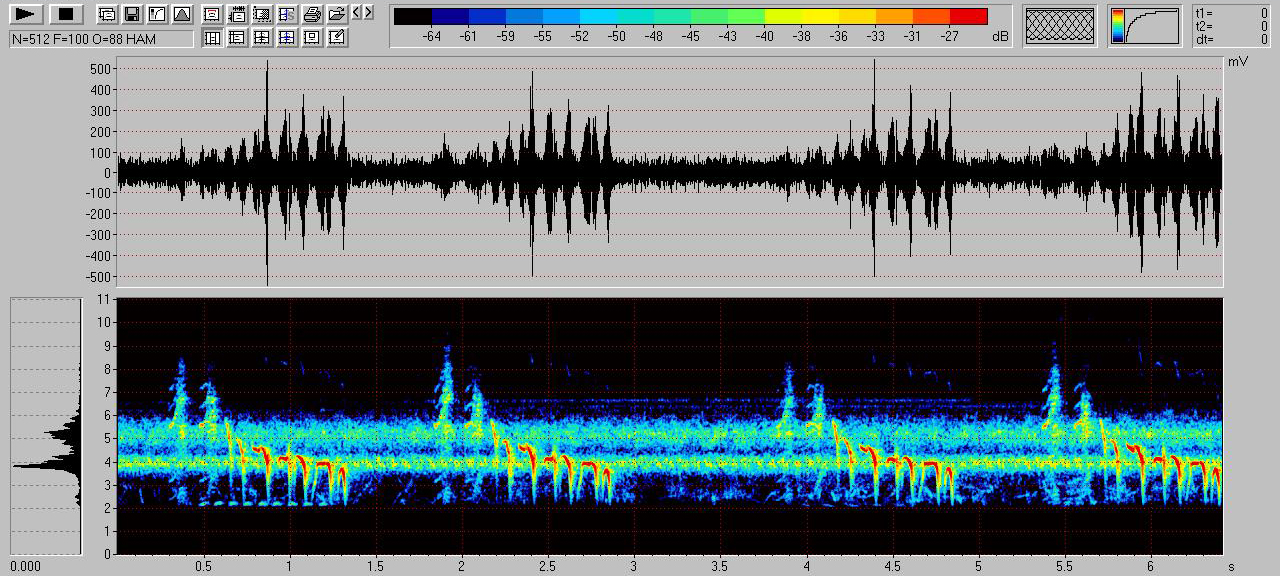
Task: Click the pencil edit icon
Action: [337, 38]
